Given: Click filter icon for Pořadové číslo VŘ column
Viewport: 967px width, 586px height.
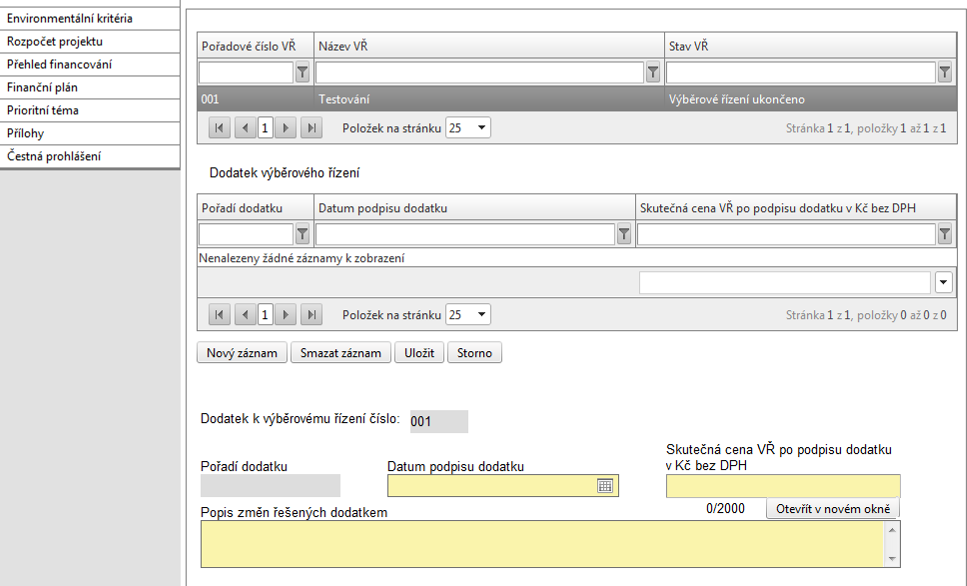Looking at the screenshot, I should click(x=302, y=73).
